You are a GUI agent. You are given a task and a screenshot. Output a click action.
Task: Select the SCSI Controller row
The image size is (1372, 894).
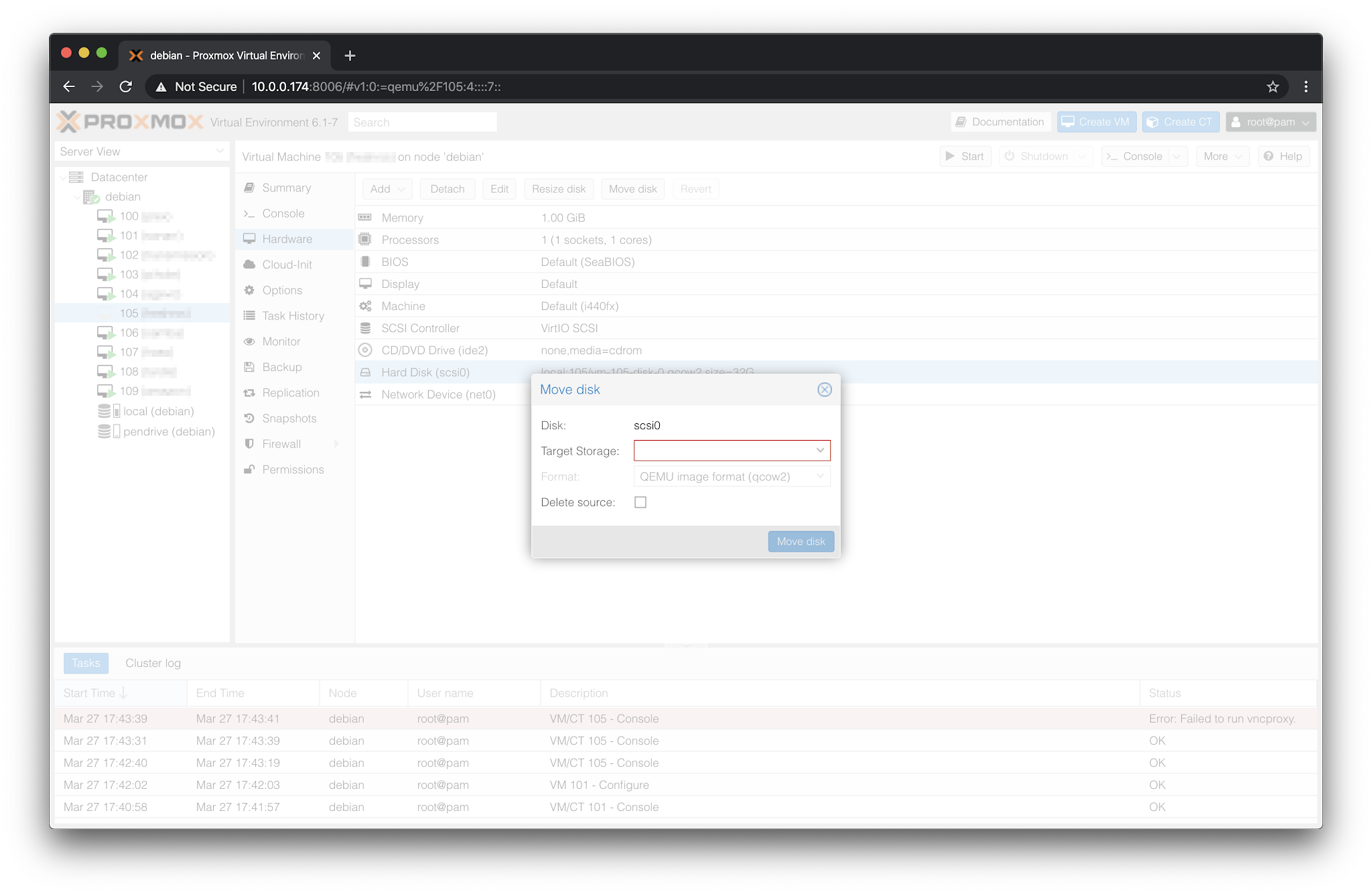click(x=836, y=328)
